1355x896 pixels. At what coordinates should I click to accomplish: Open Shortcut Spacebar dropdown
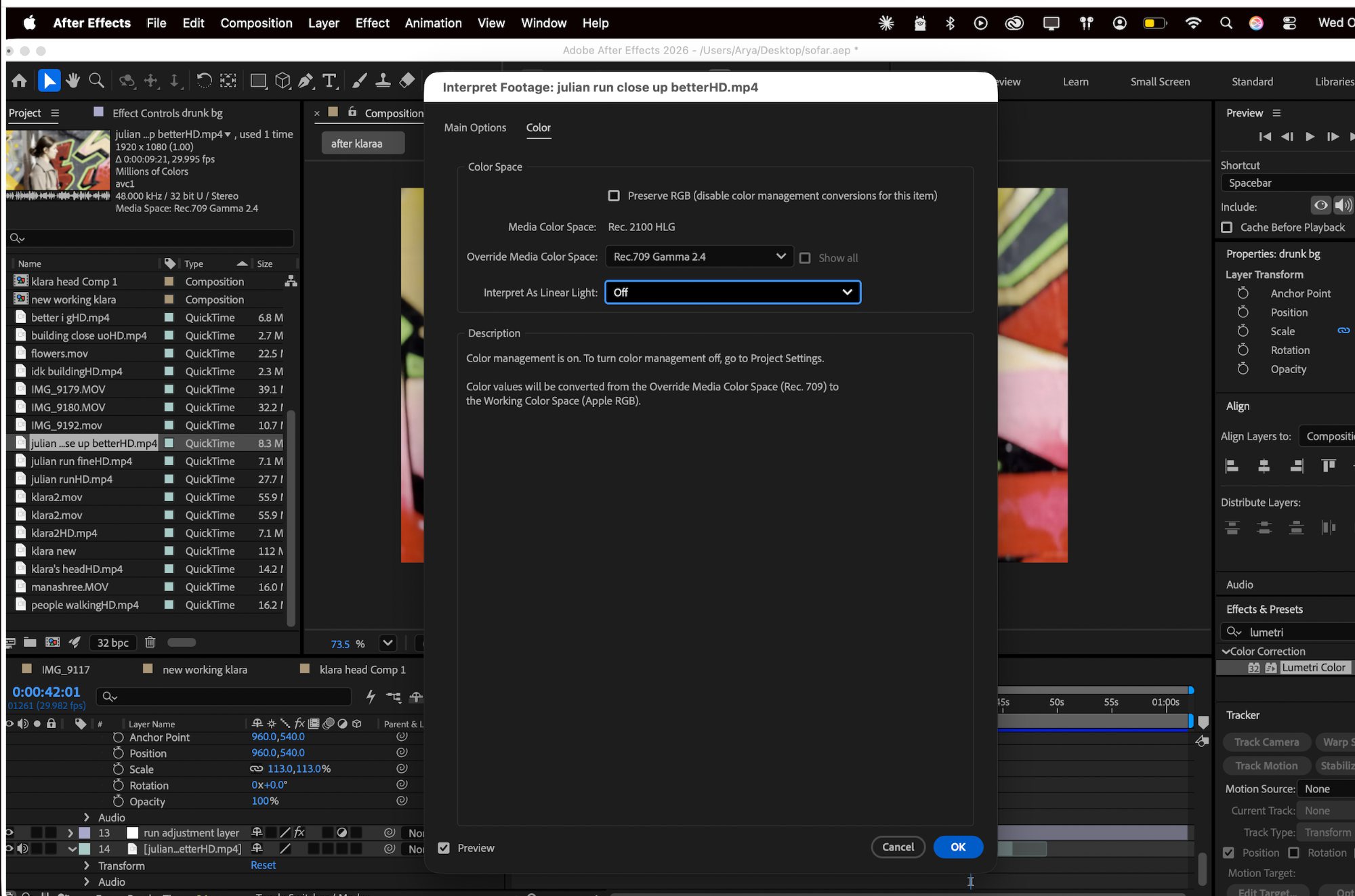pos(1287,183)
